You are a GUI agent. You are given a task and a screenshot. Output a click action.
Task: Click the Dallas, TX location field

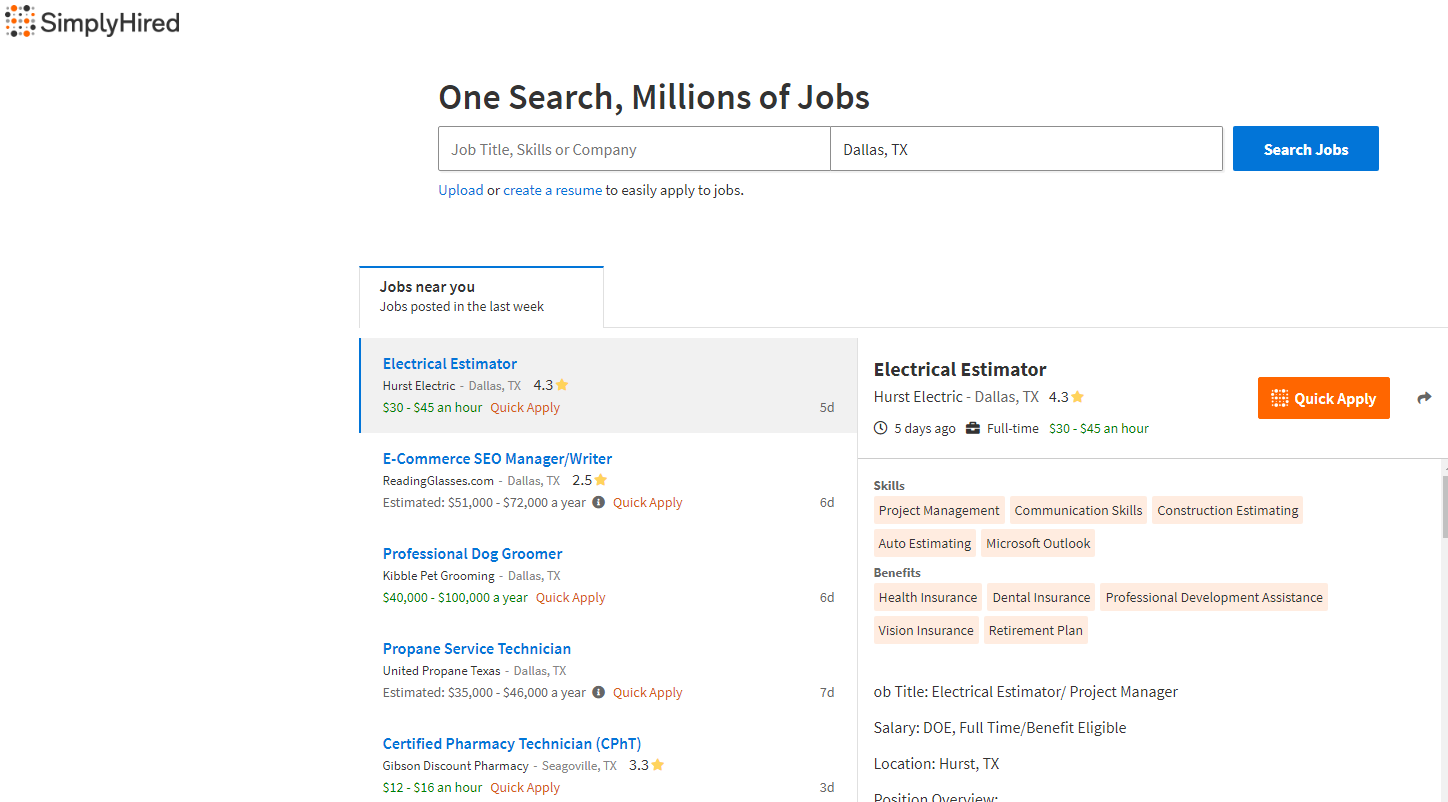point(1026,149)
